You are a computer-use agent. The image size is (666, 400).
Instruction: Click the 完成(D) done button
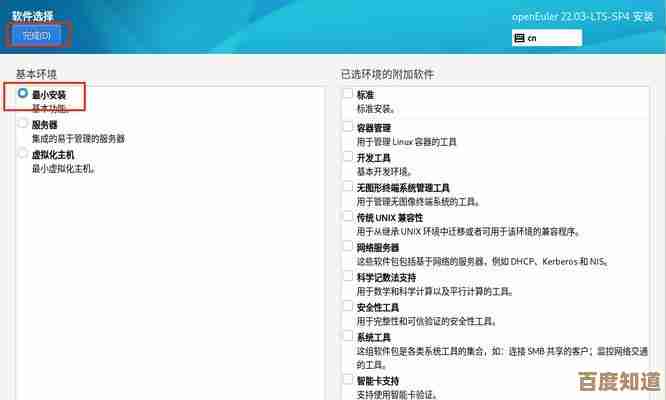pos(37,35)
